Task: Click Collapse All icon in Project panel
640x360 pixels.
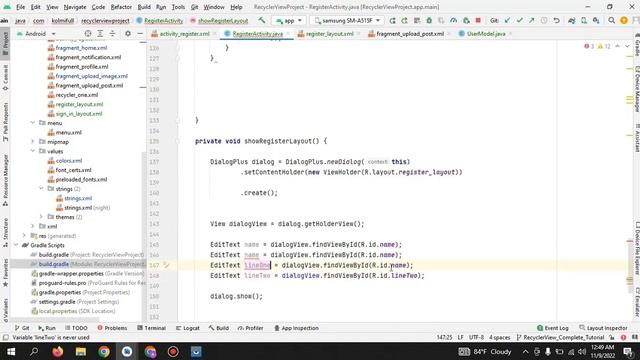Action: click(x=112, y=33)
